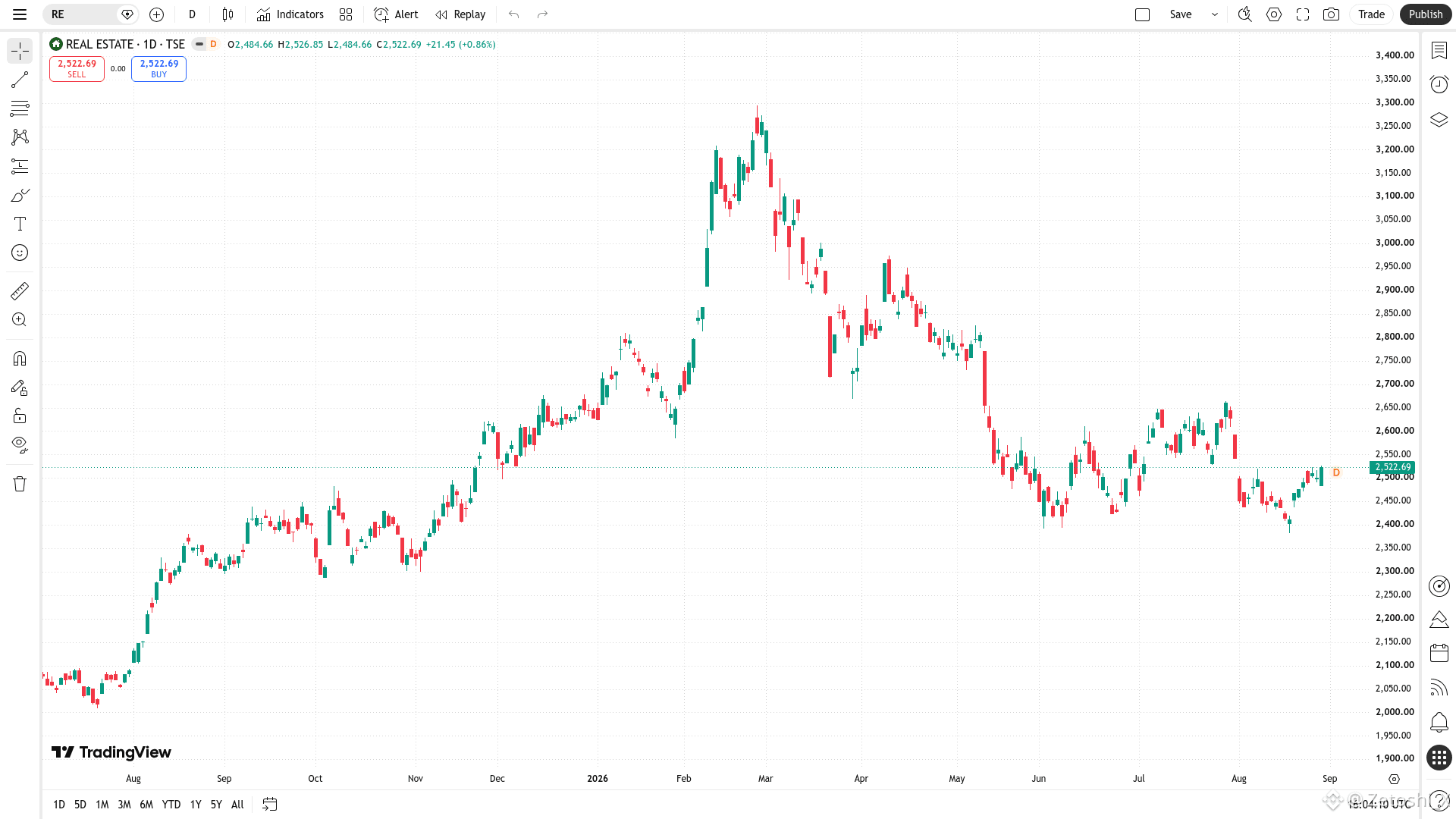The height and width of the screenshot is (819, 1456).
Task: Open the interval D dropdown
Action: [x=193, y=14]
